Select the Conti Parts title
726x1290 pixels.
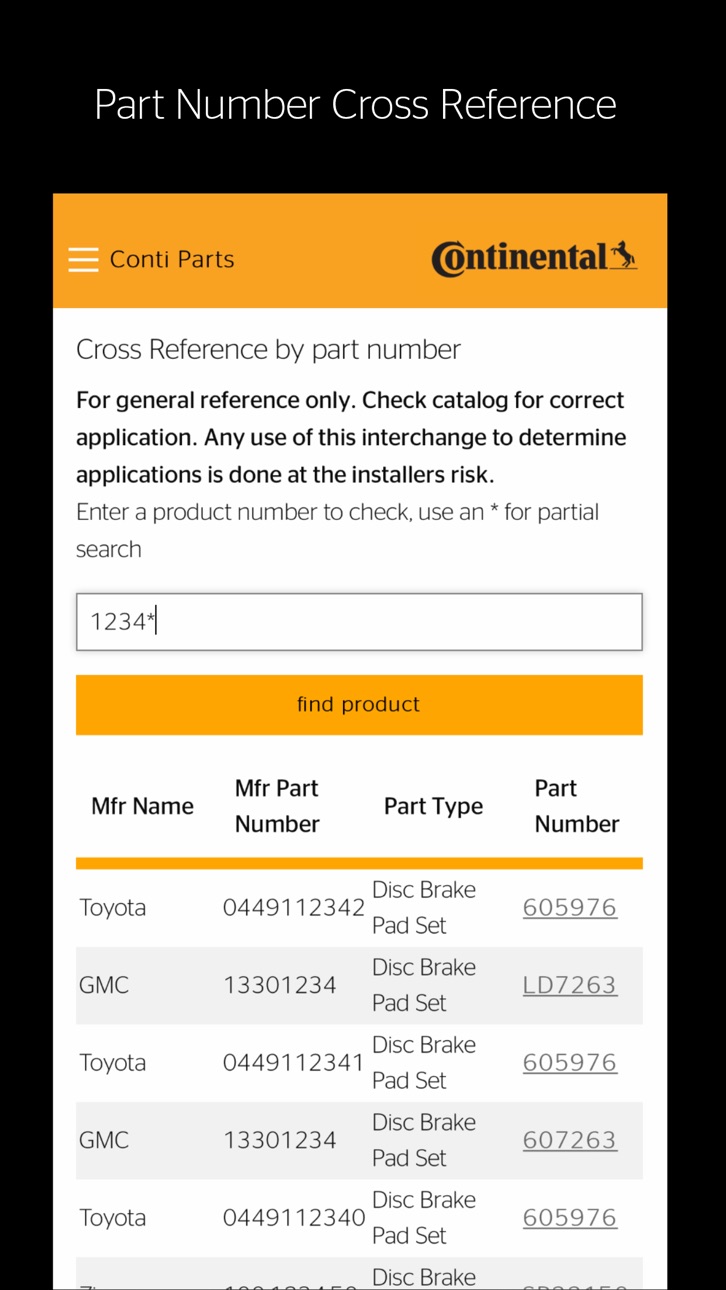(x=172, y=259)
